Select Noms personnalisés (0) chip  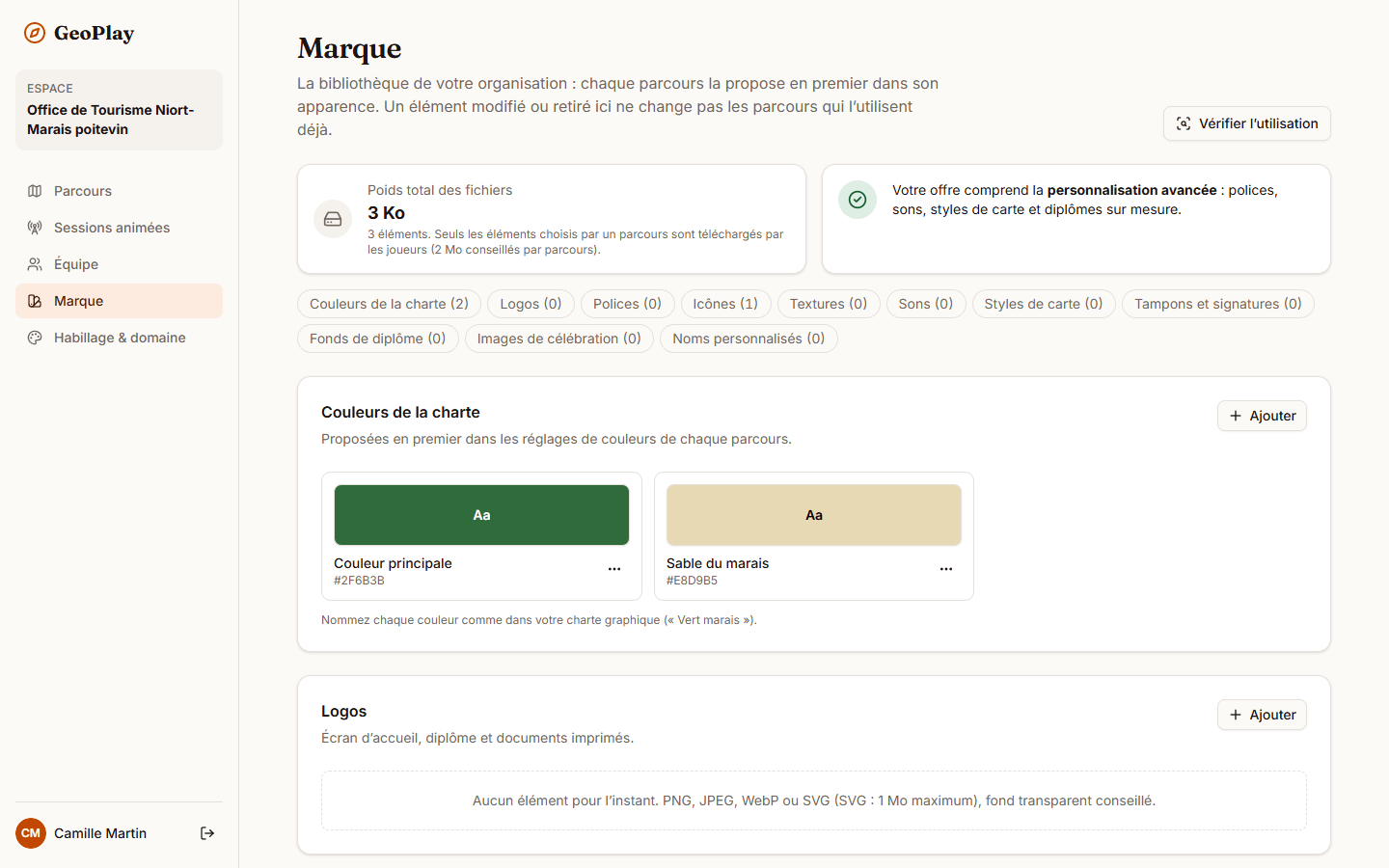point(749,339)
